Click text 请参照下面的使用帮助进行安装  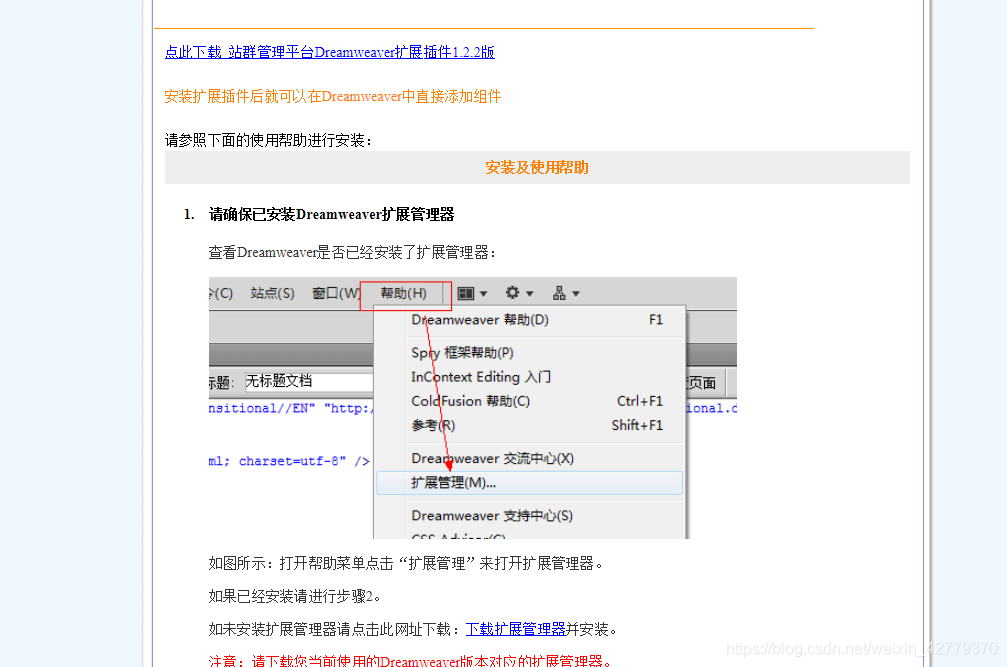pyautogui.click(x=268, y=140)
